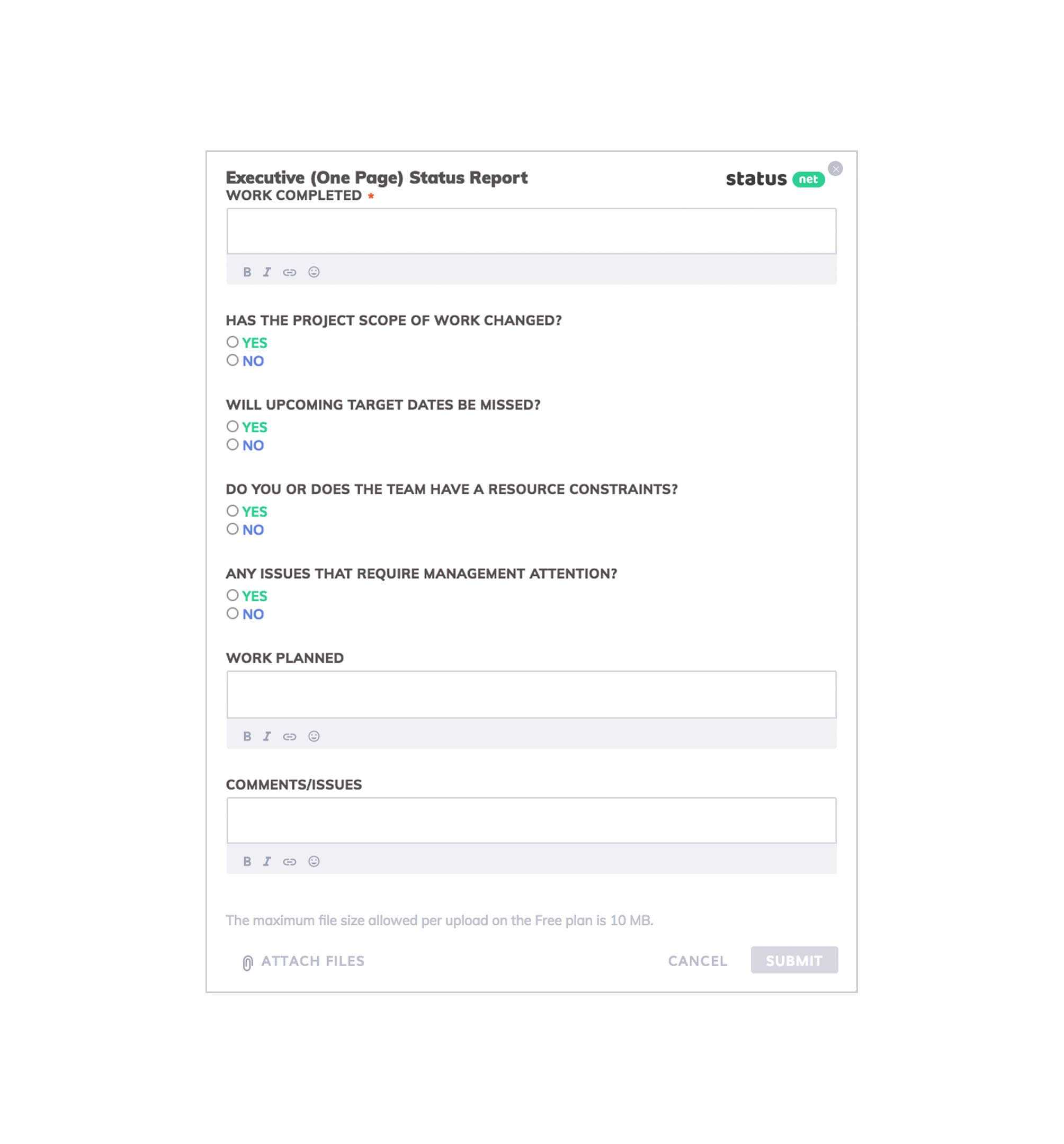The image size is (1064, 1144).
Task: Toggle NO for project scope of work
Action: (232, 360)
